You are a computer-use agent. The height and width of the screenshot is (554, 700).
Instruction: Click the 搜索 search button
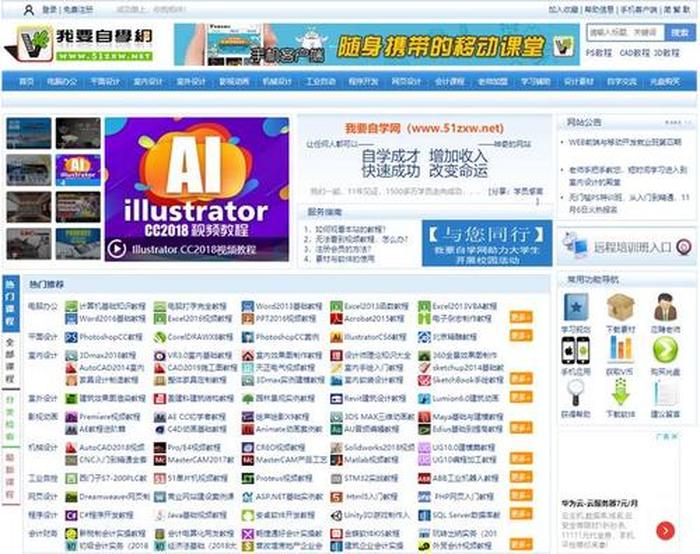click(x=680, y=33)
